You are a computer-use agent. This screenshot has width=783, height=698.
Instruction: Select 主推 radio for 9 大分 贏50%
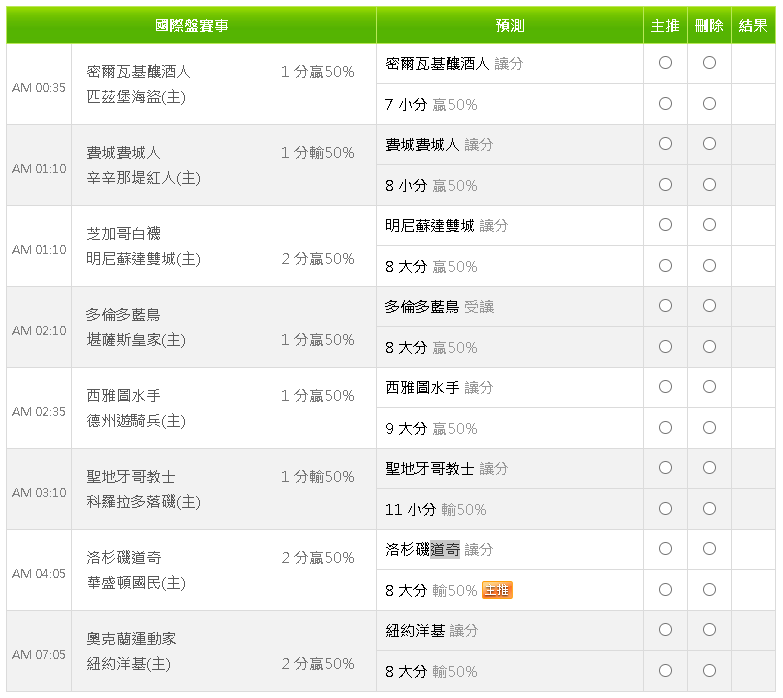pyautogui.click(x=665, y=427)
